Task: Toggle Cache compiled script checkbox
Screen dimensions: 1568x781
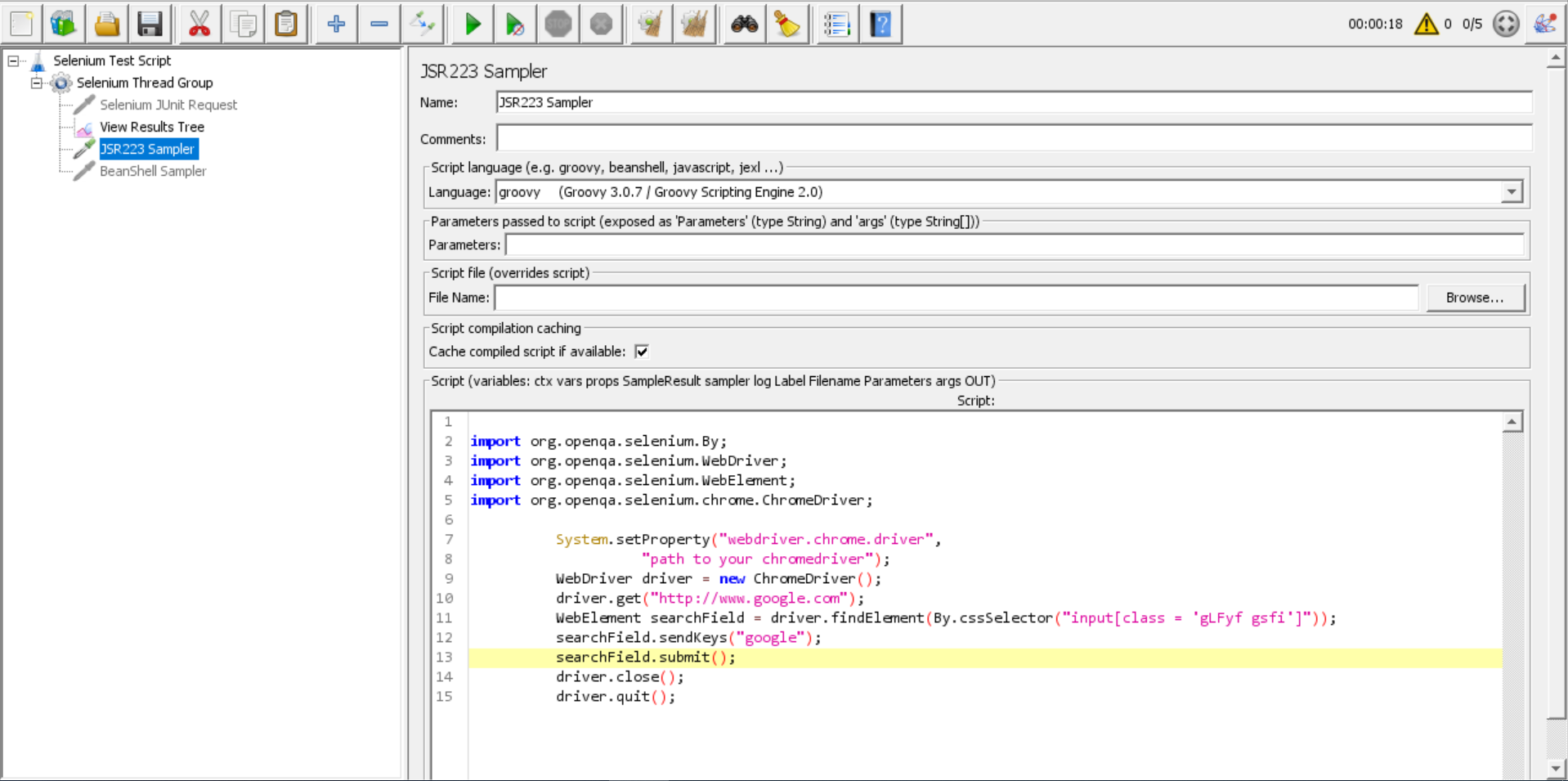Action: click(642, 352)
